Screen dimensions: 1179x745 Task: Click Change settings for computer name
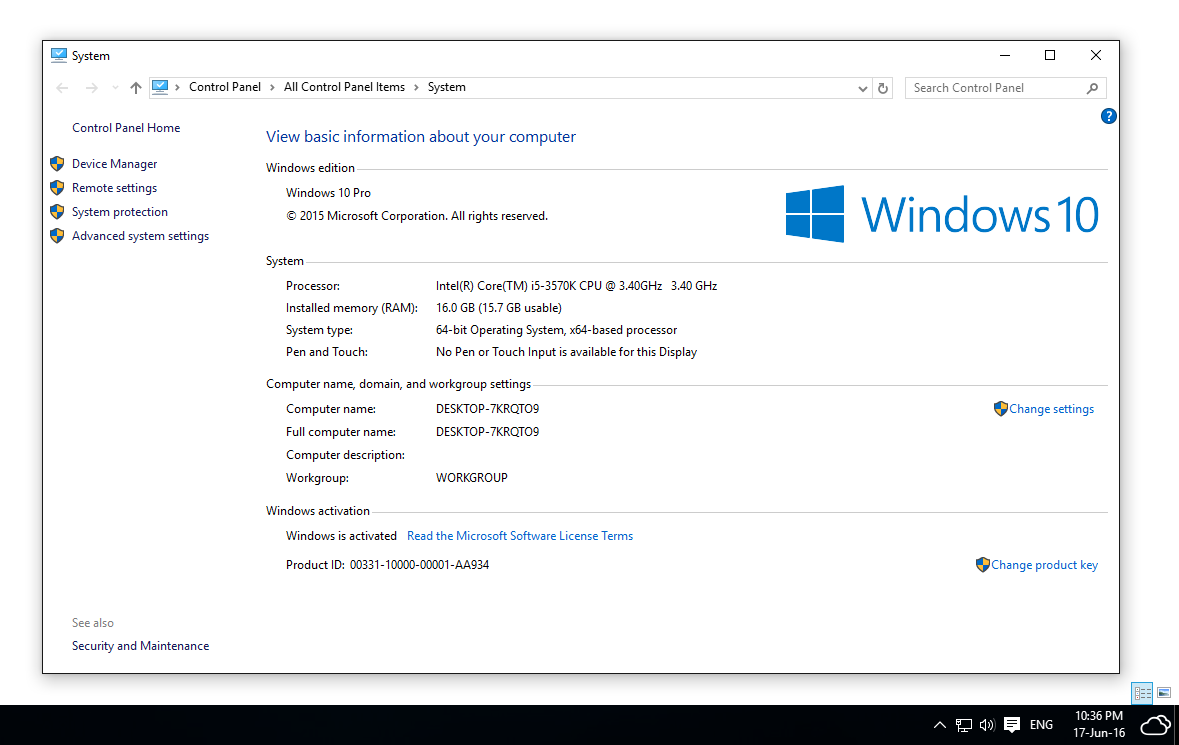(x=1051, y=409)
